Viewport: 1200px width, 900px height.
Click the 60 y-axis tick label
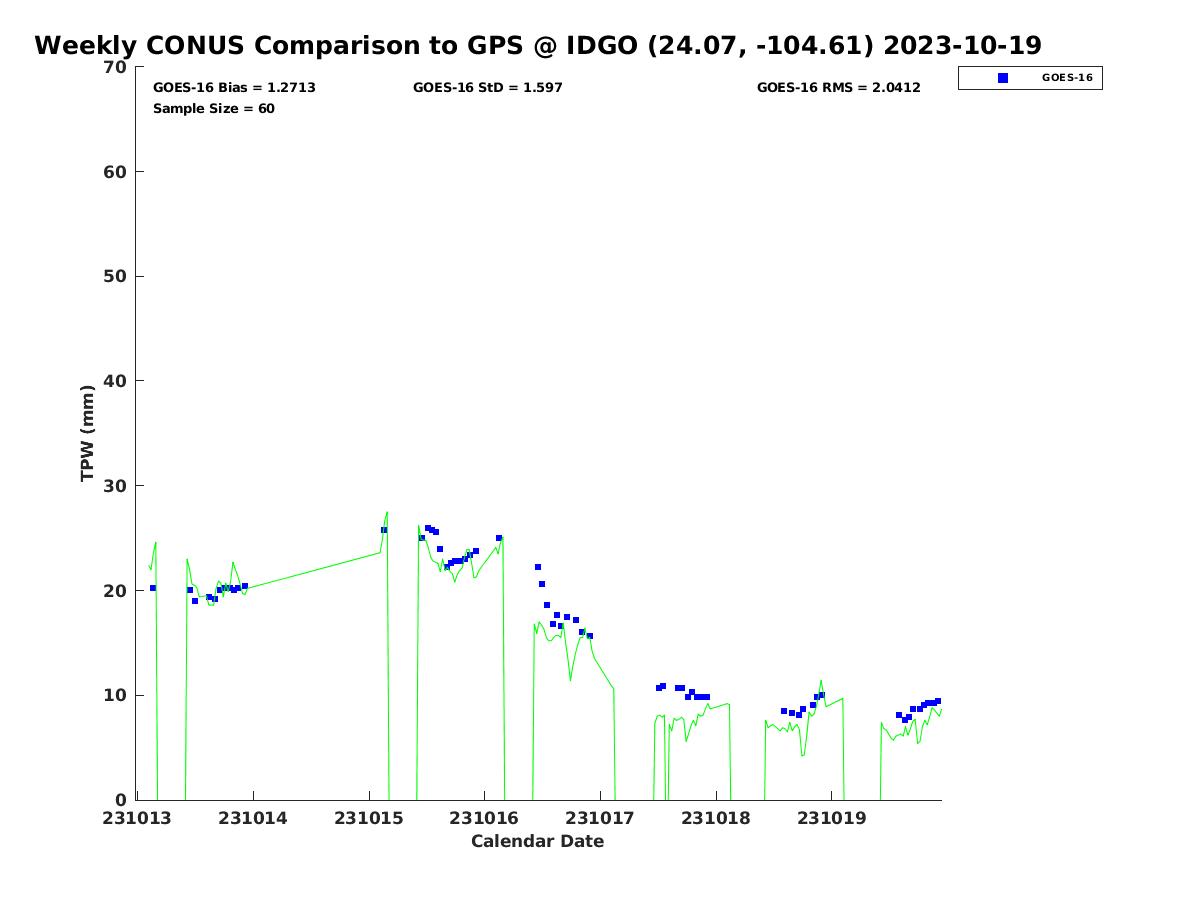click(116, 172)
